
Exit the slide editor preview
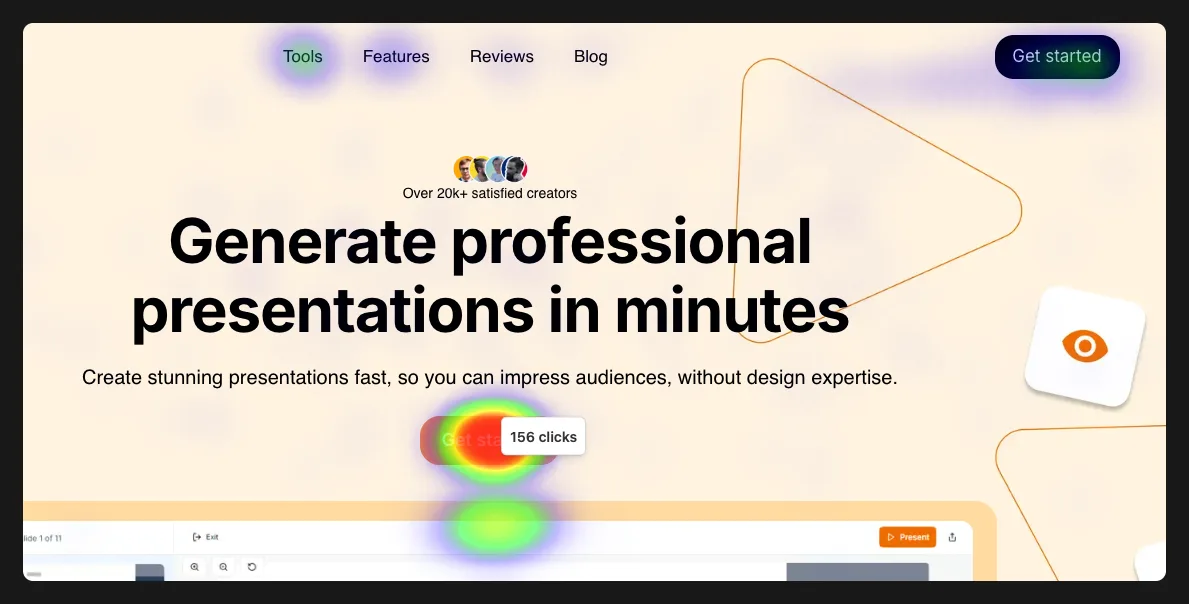[x=205, y=537]
